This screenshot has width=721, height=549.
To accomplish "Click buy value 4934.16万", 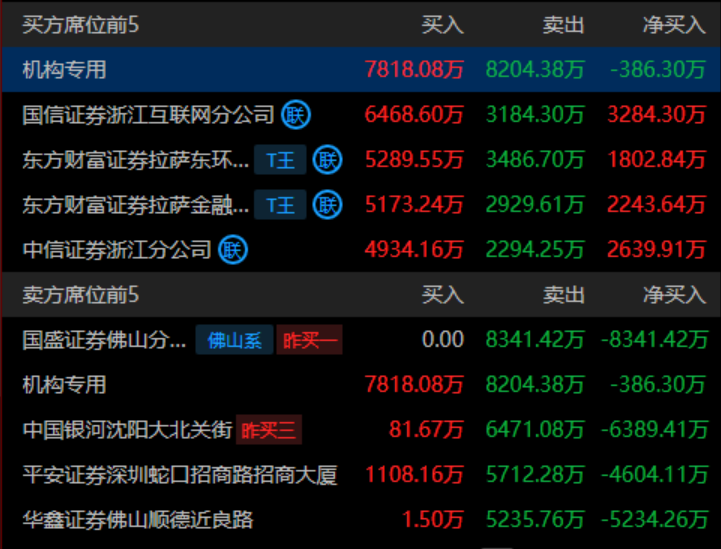I will (x=414, y=250).
